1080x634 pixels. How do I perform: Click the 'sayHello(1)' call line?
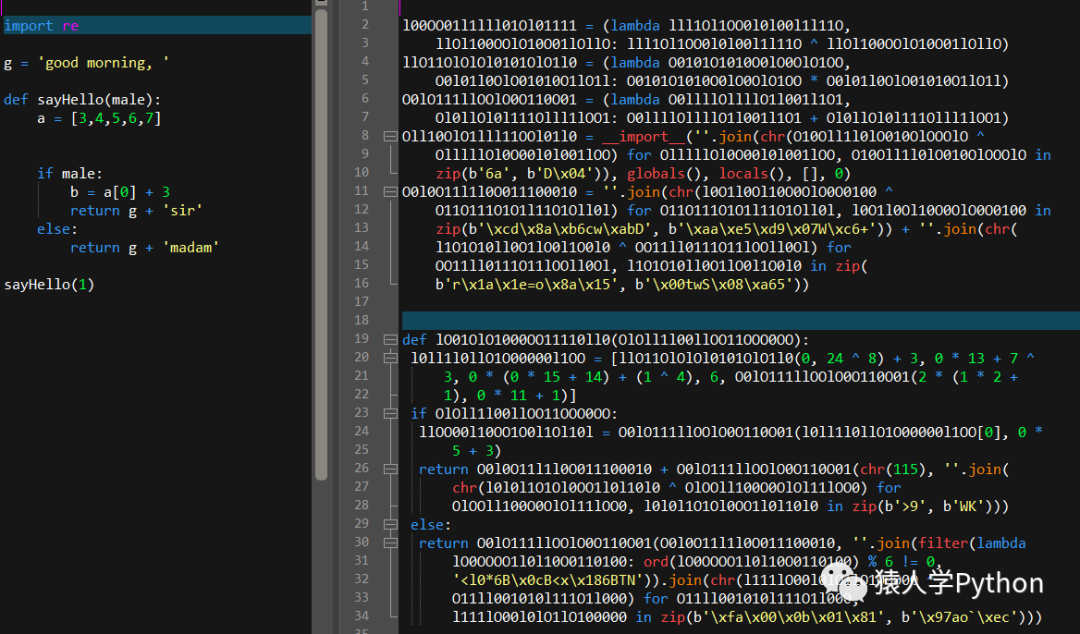(49, 285)
